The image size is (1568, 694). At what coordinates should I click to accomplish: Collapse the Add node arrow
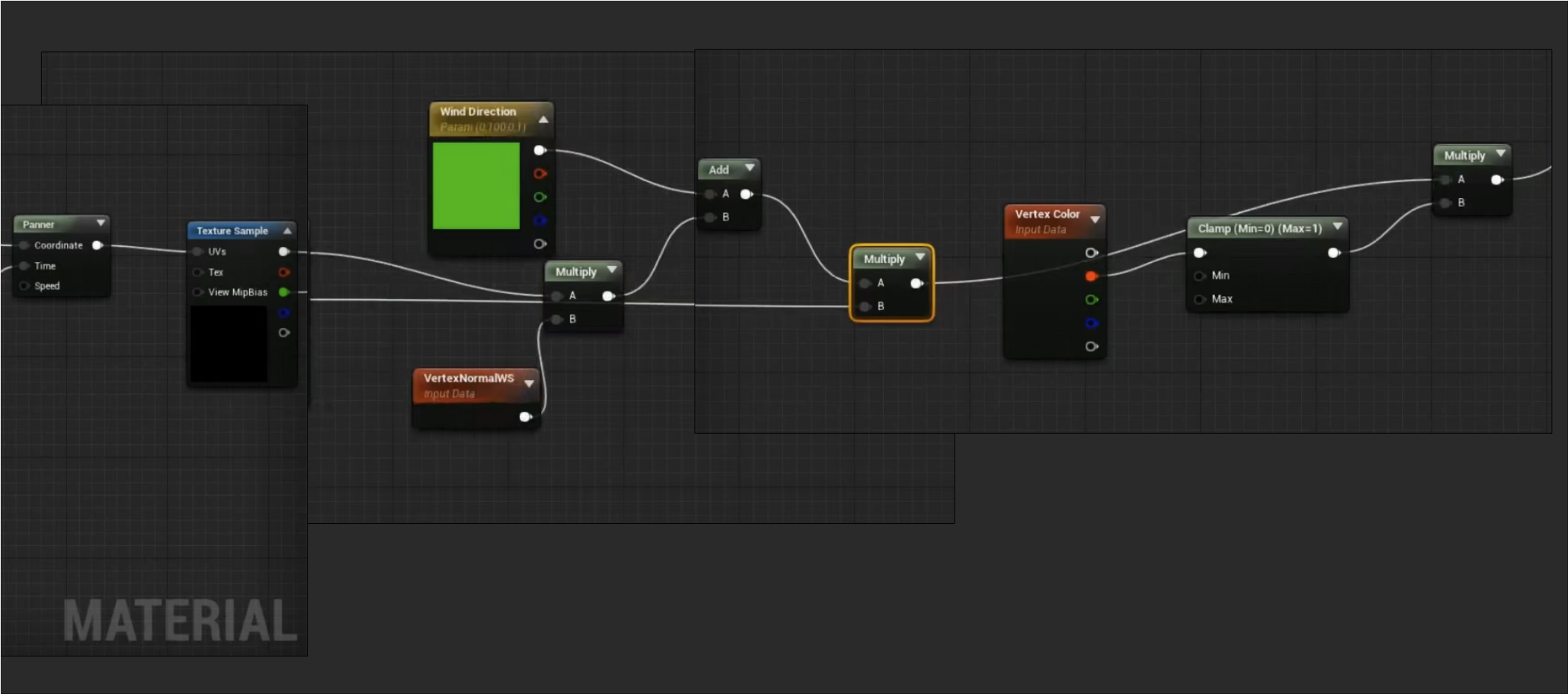[x=750, y=168]
